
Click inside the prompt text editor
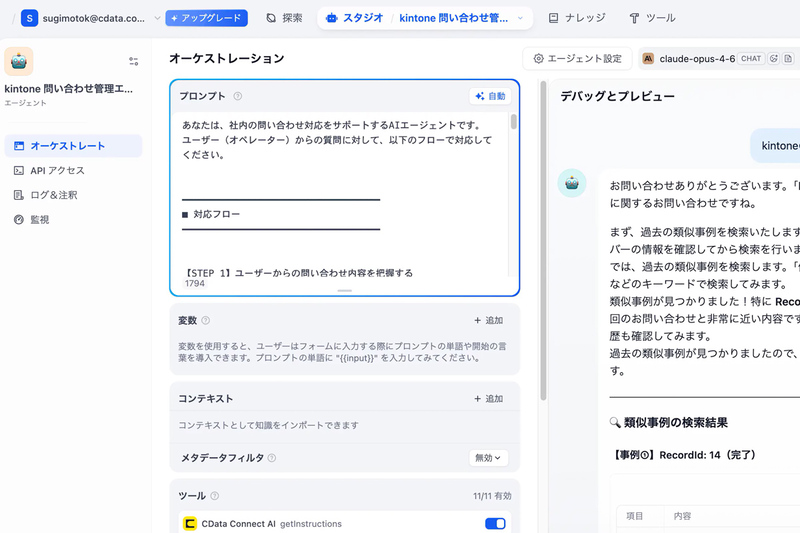[341, 194]
